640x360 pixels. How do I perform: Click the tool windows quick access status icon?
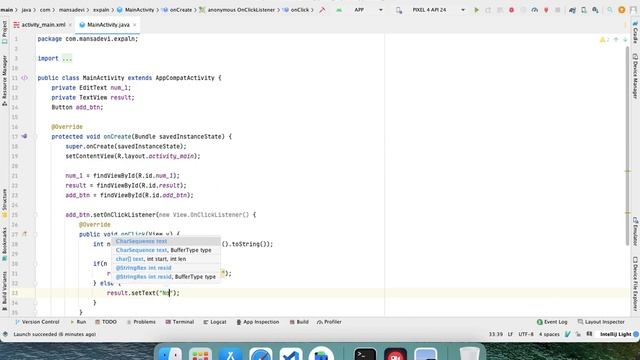(5, 334)
